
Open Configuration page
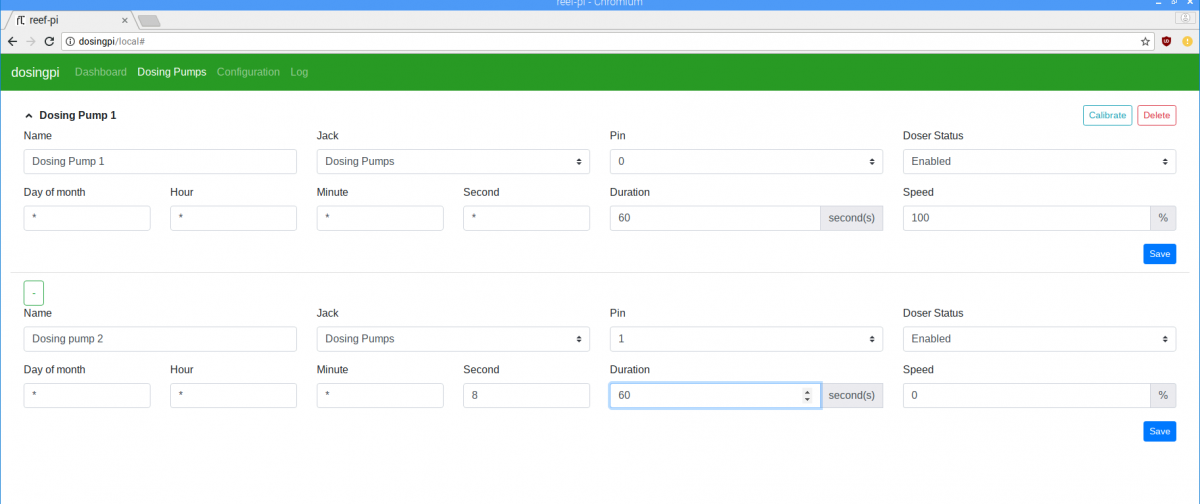(x=248, y=72)
